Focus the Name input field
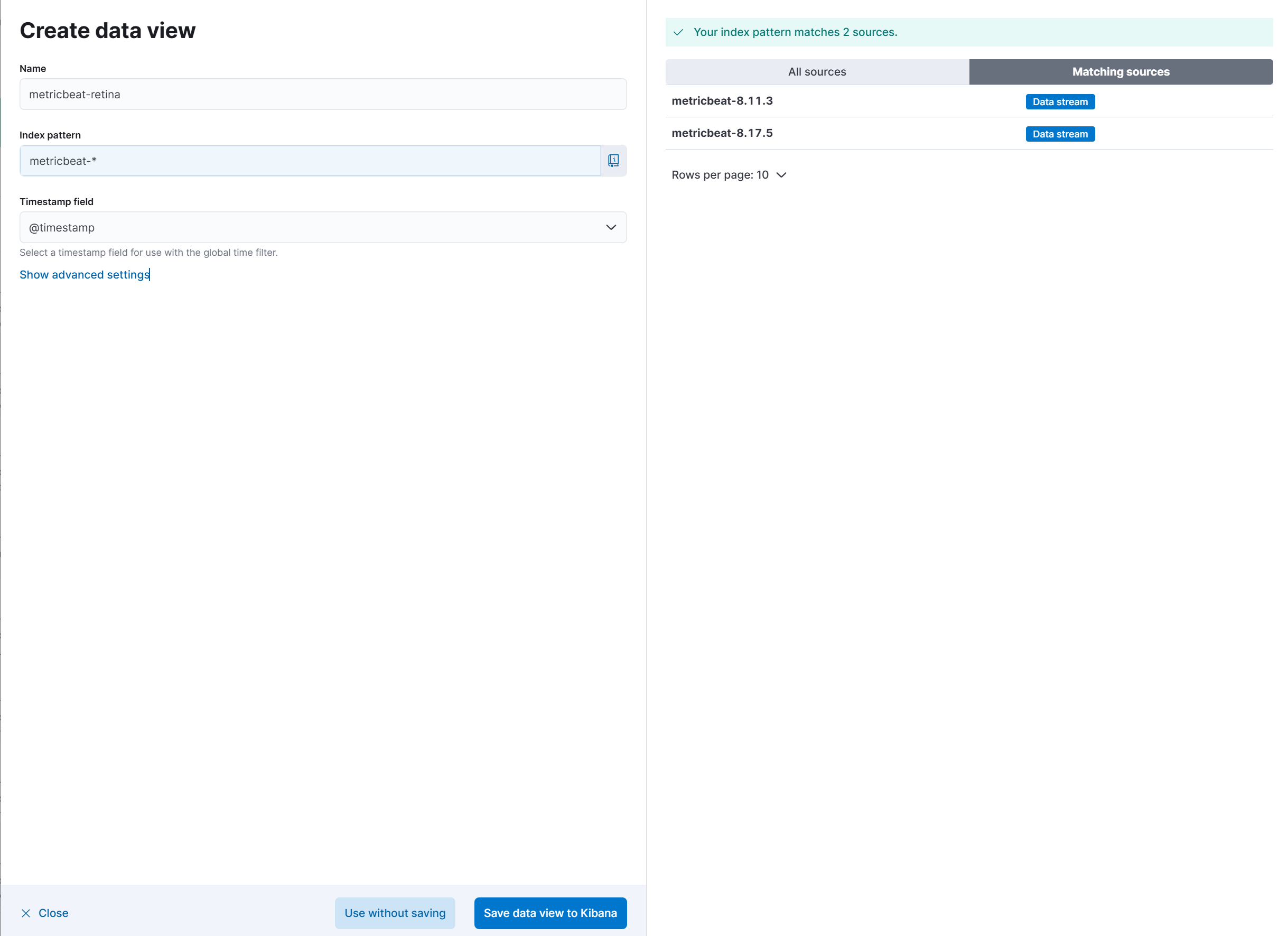Screen dimensions: 1288x936 [323, 94]
